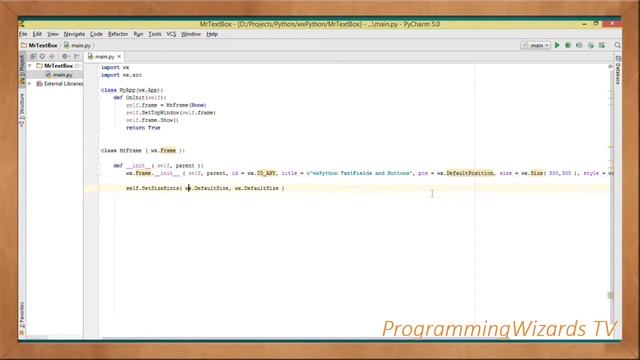
Task: Open the Help menu
Action: (212, 34)
